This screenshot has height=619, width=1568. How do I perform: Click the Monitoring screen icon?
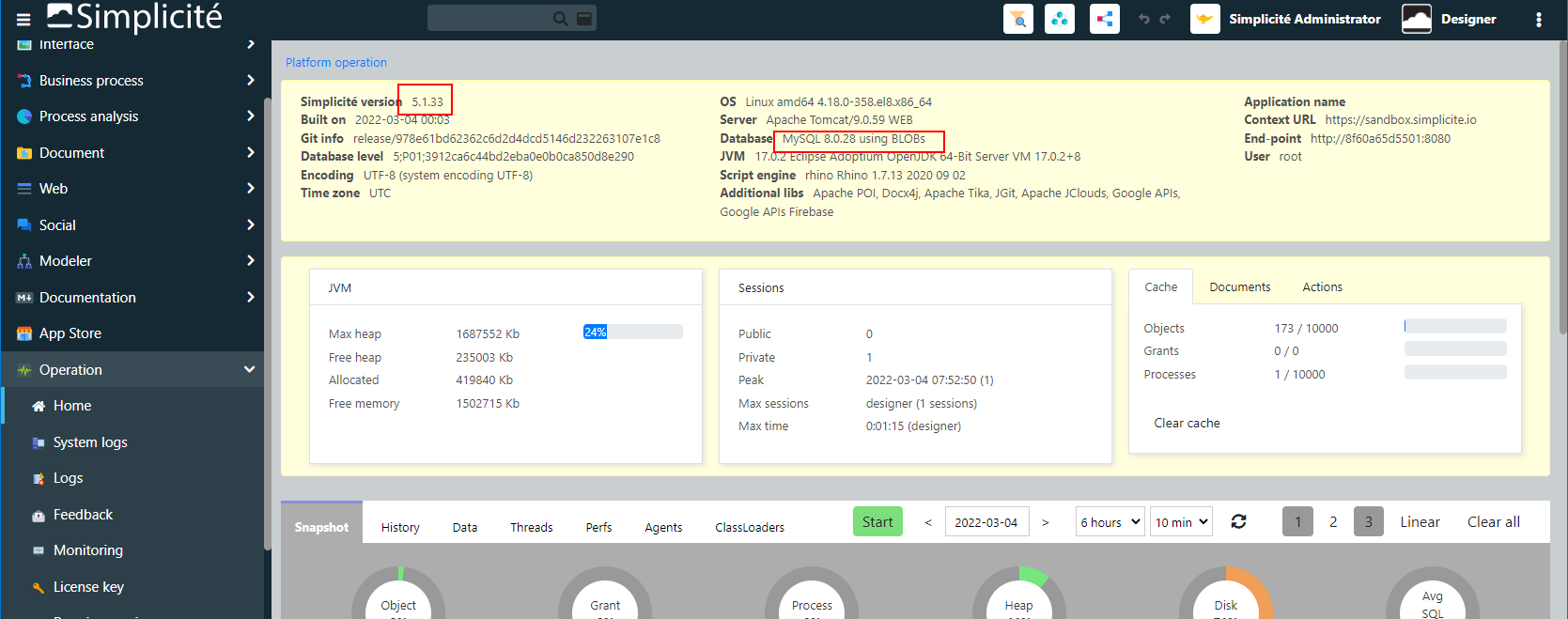(x=39, y=550)
